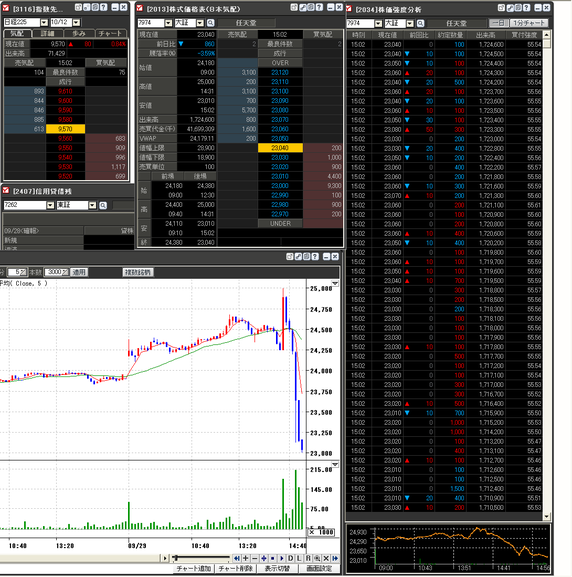Click the zoom-out minus icon below chart
This screenshot has height=577, width=572.
click(255, 558)
